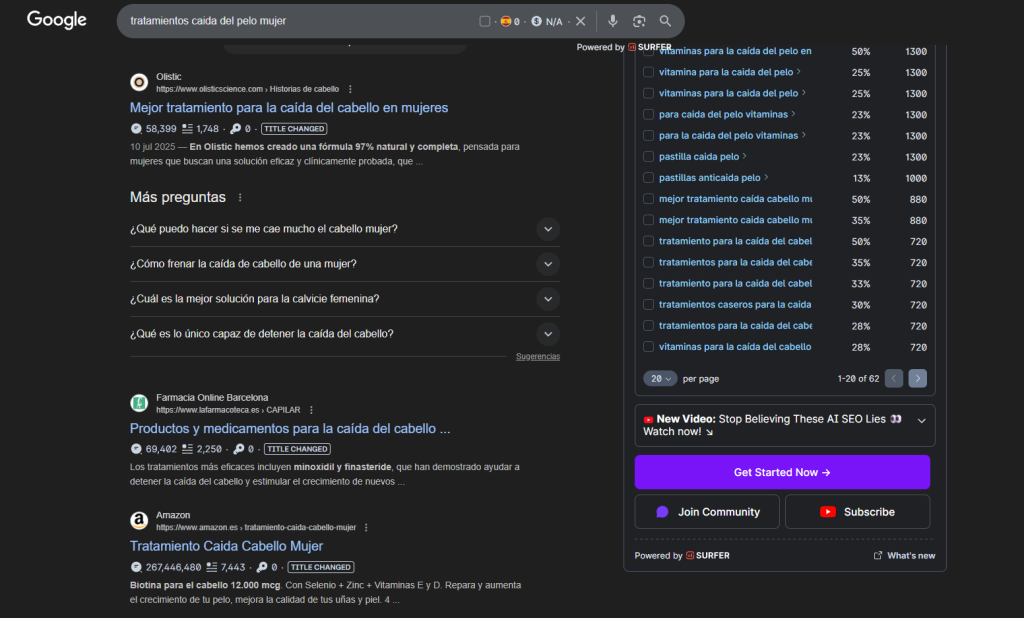Click the magnifying glass search icon
Image resolution: width=1024 pixels, height=618 pixels.
[665, 21]
